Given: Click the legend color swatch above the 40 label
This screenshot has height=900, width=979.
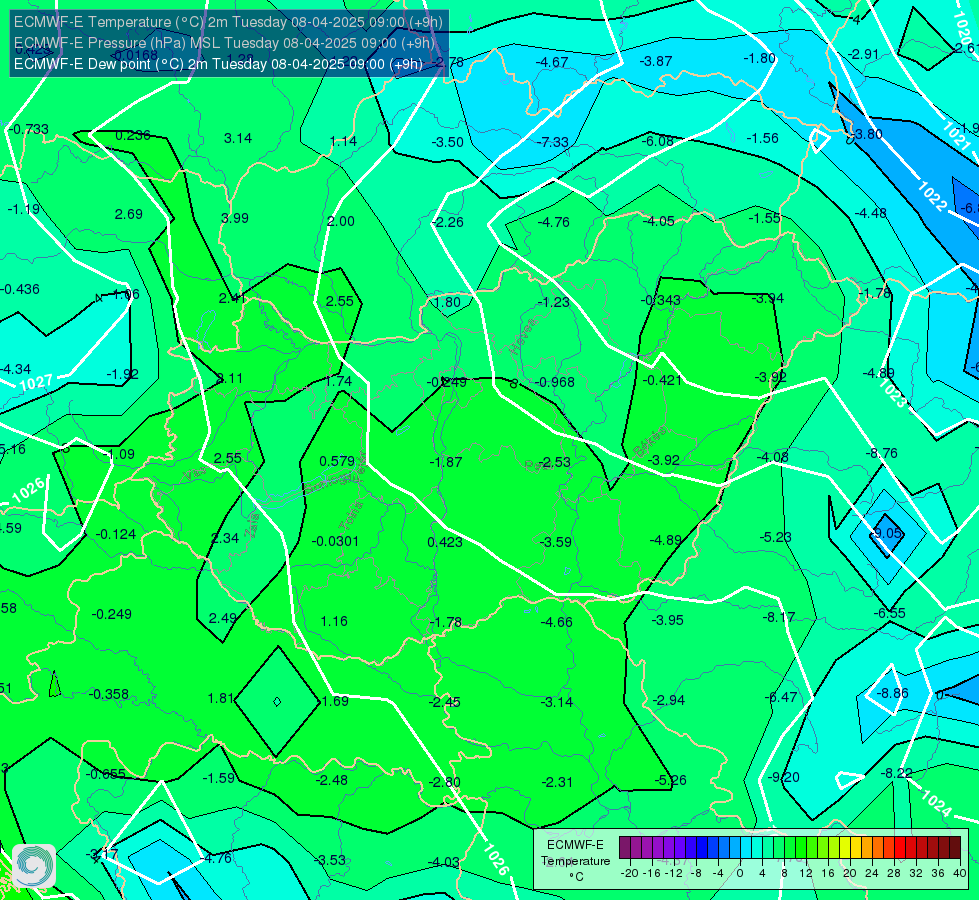Looking at the screenshot, I should tap(955, 848).
